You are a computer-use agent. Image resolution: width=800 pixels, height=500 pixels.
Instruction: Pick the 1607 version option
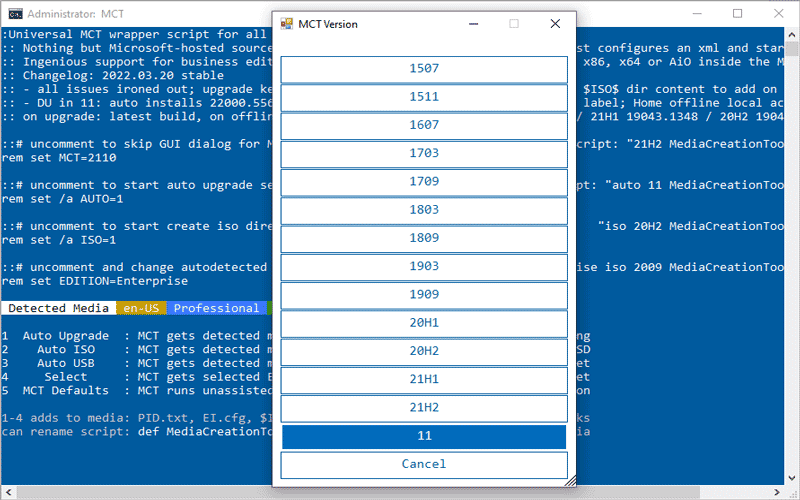(424, 126)
